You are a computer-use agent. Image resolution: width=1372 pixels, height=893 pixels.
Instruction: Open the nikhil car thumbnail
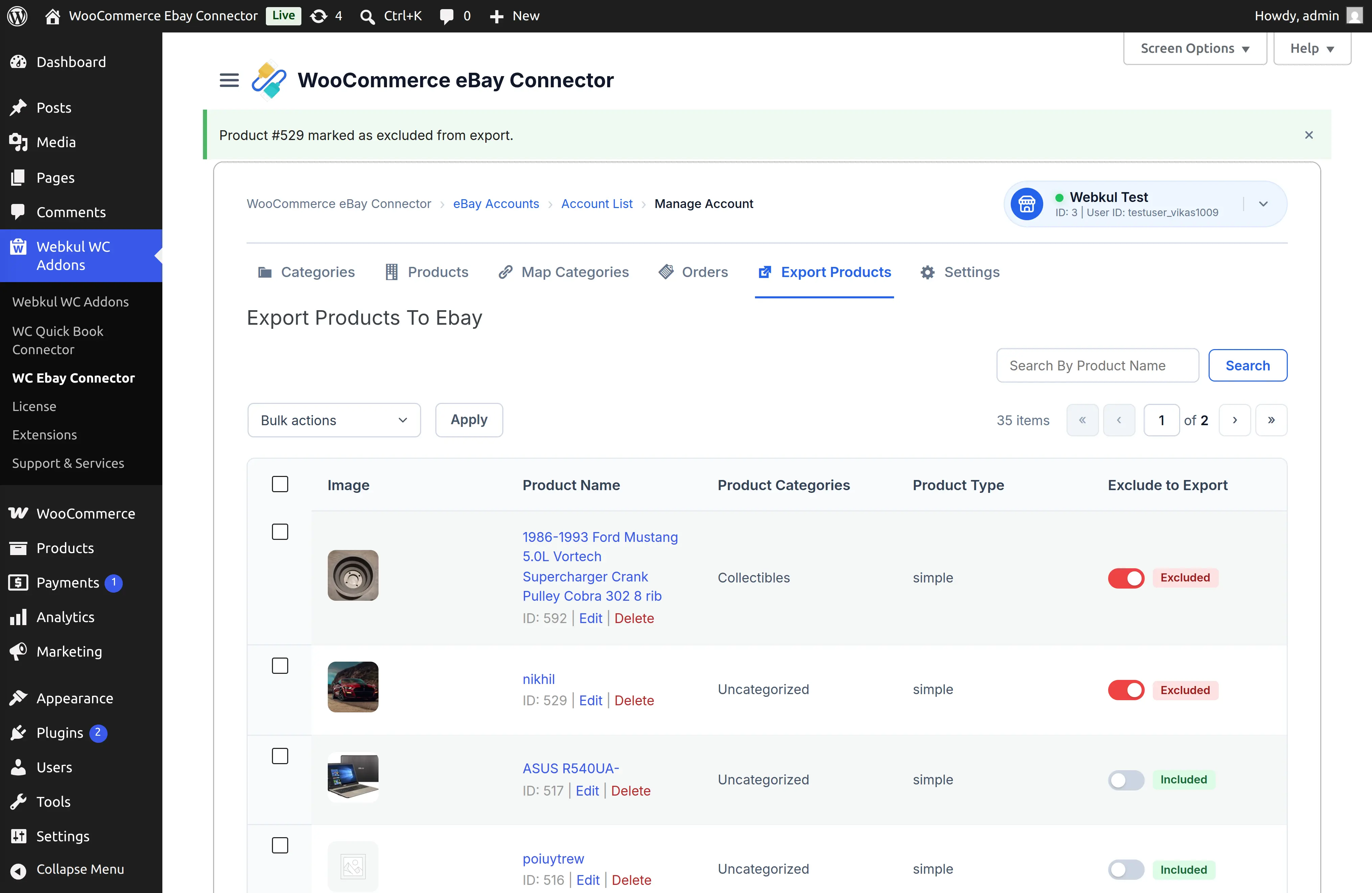coord(353,687)
